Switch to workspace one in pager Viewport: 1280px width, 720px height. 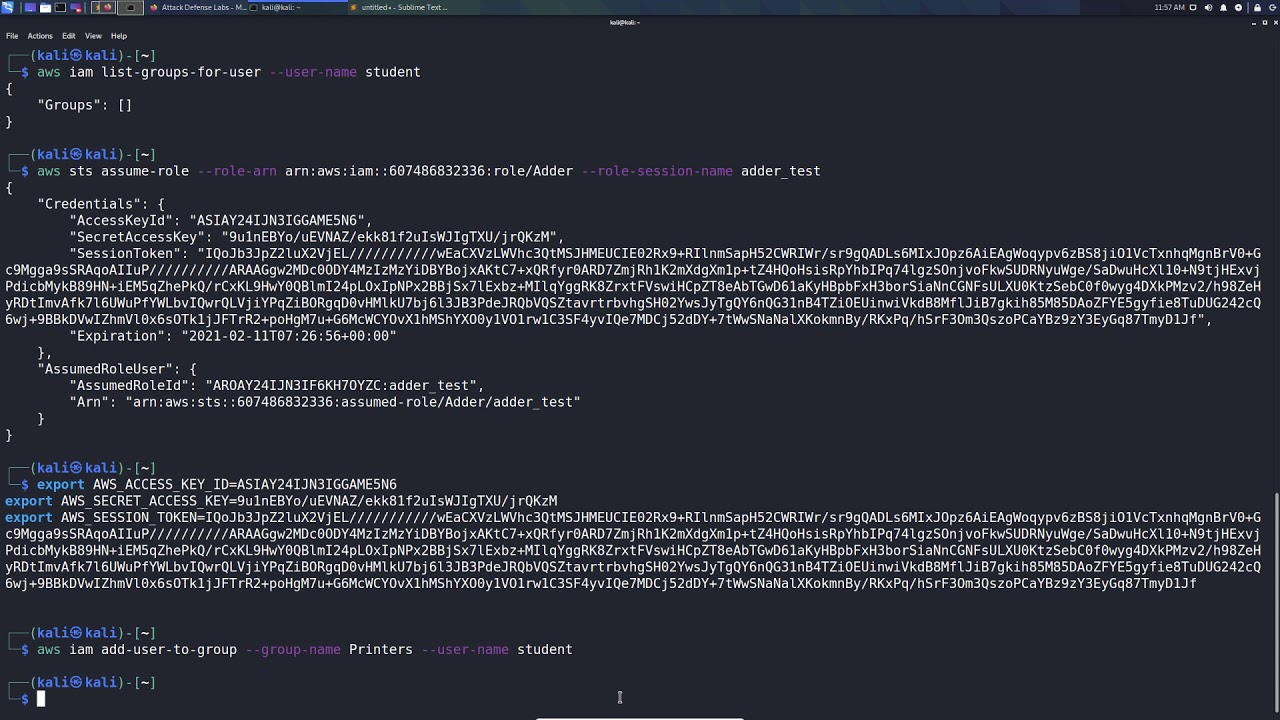(x=104, y=7)
